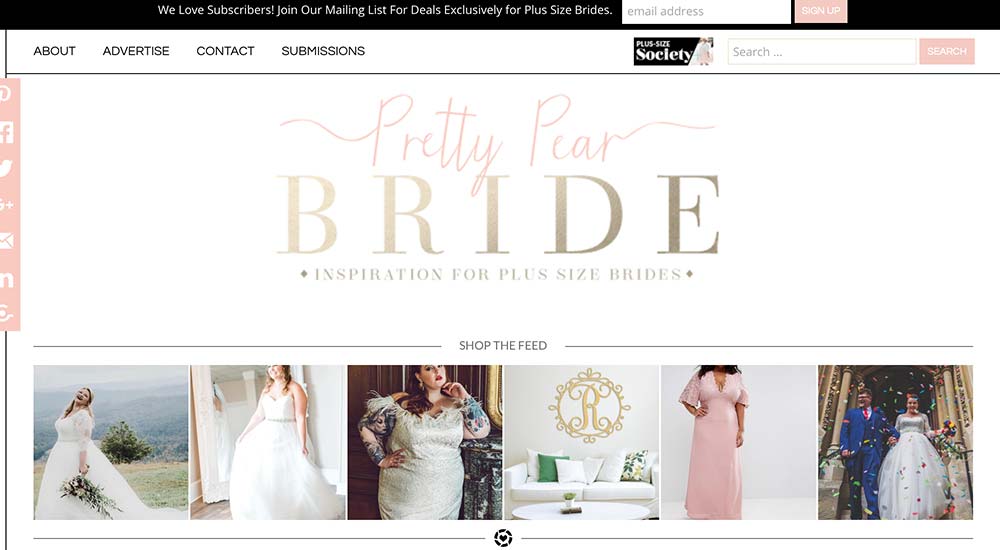Click the Sign Up button

(x=821, y=11)
